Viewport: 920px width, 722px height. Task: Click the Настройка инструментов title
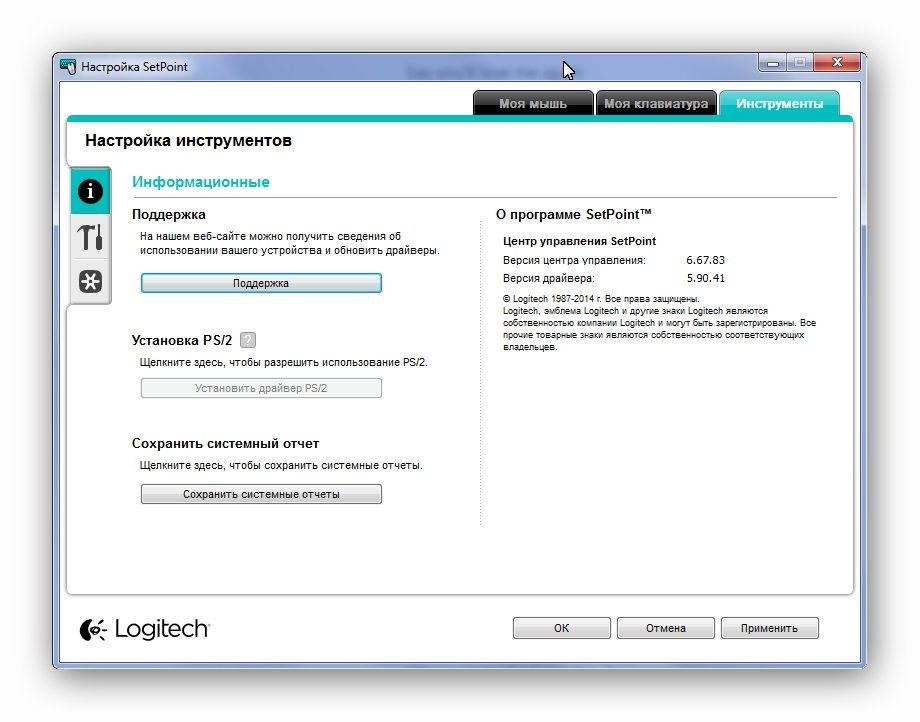coord(188,141)
